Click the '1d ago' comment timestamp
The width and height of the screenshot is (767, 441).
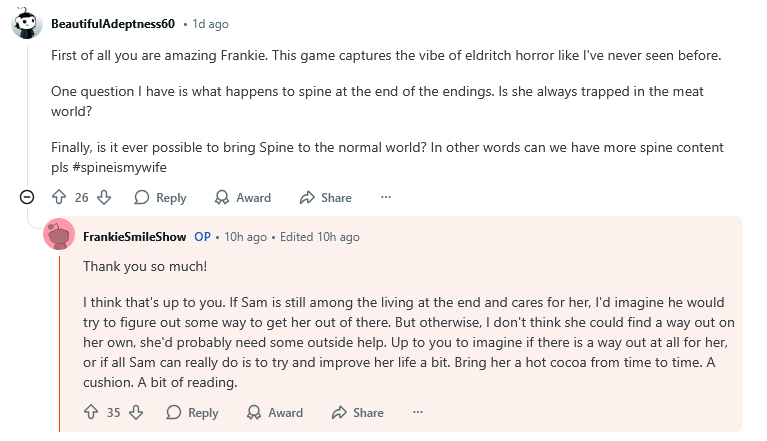209,23
